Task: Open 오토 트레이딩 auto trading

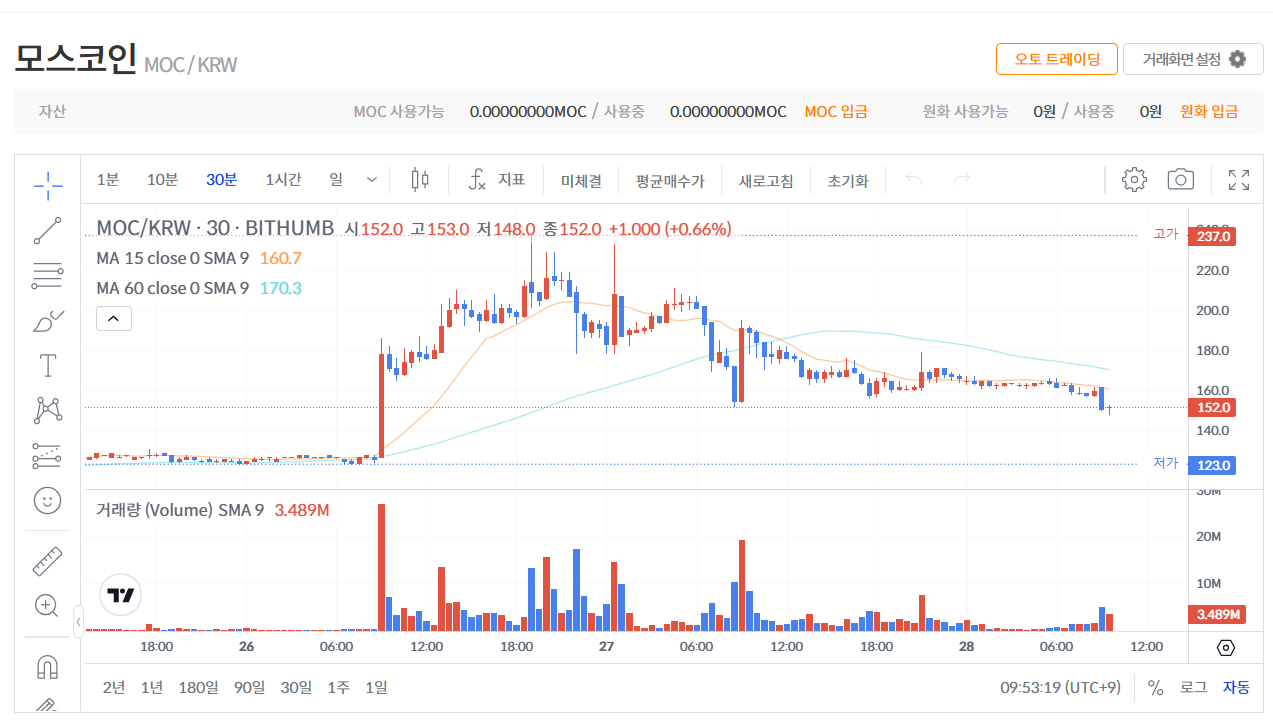Action: pos(1056,59)
